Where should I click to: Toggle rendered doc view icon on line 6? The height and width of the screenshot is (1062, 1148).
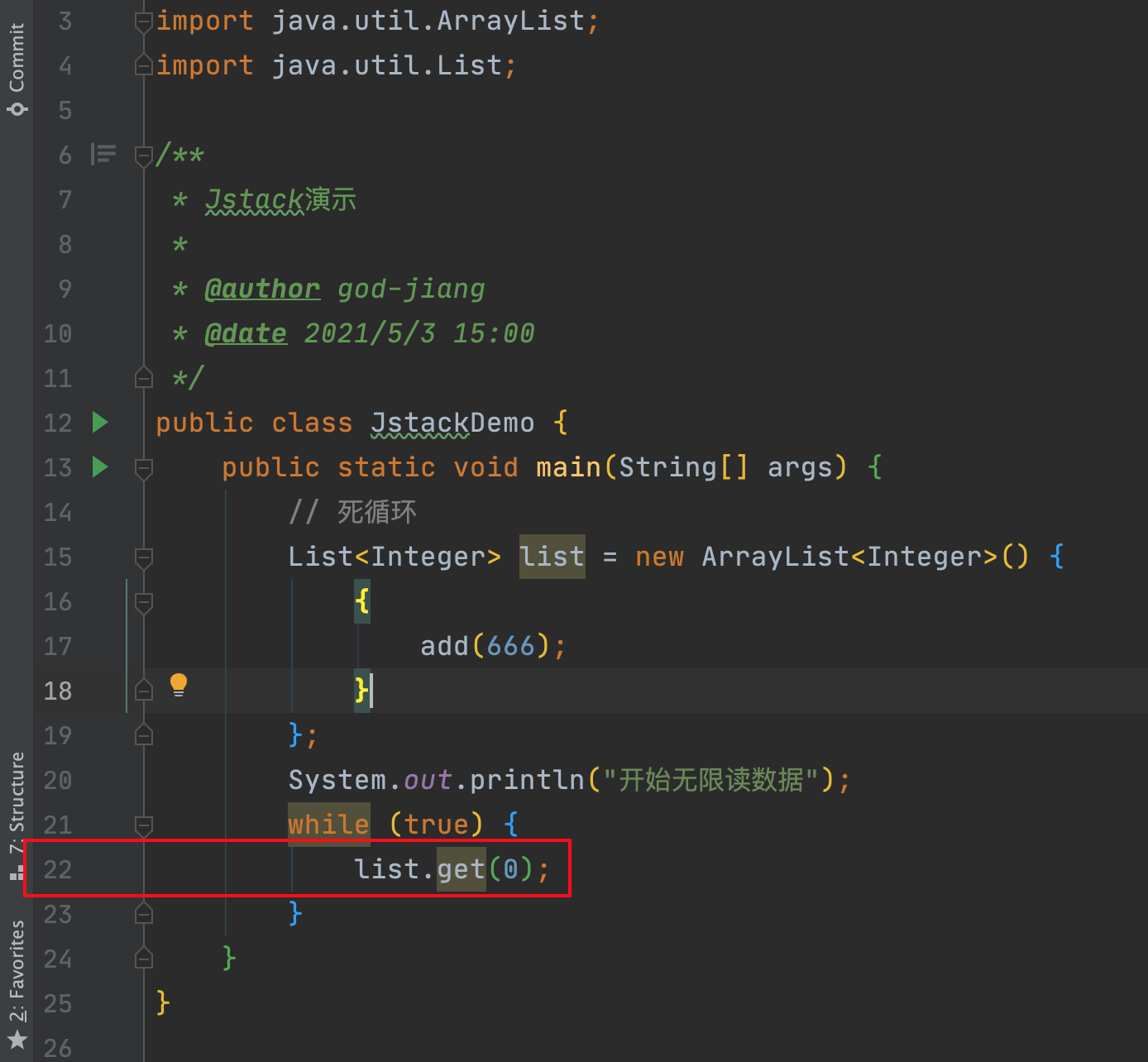point(103,154)
